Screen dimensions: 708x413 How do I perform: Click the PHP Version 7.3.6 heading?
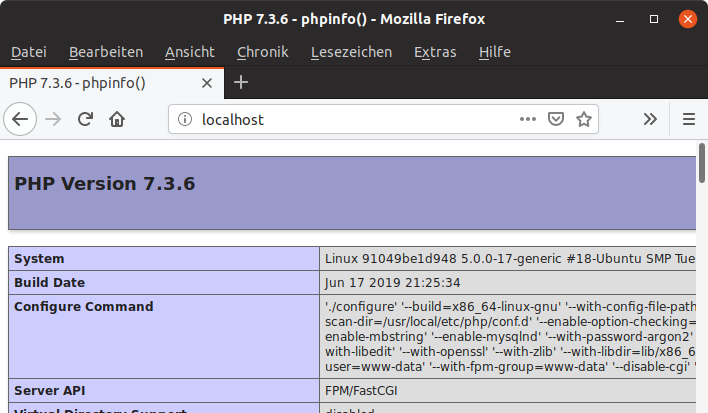pos(105,184)
